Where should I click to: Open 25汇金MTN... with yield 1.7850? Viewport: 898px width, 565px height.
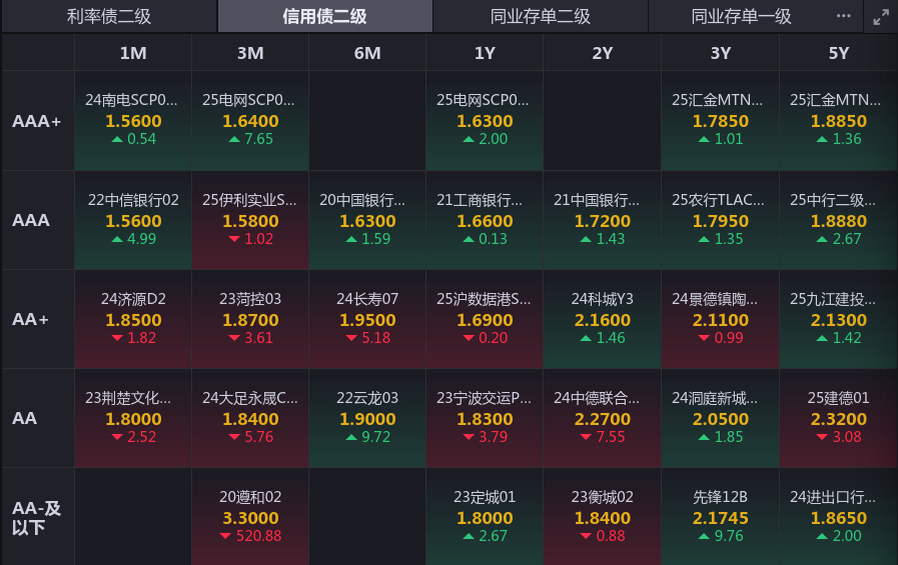(720, 121)
